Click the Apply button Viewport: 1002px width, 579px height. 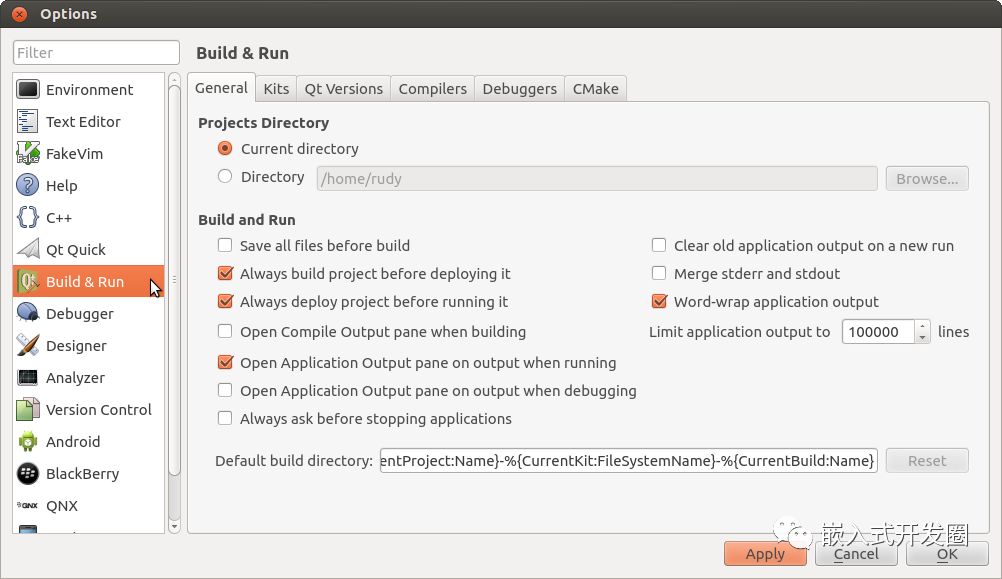click(765, 553)
